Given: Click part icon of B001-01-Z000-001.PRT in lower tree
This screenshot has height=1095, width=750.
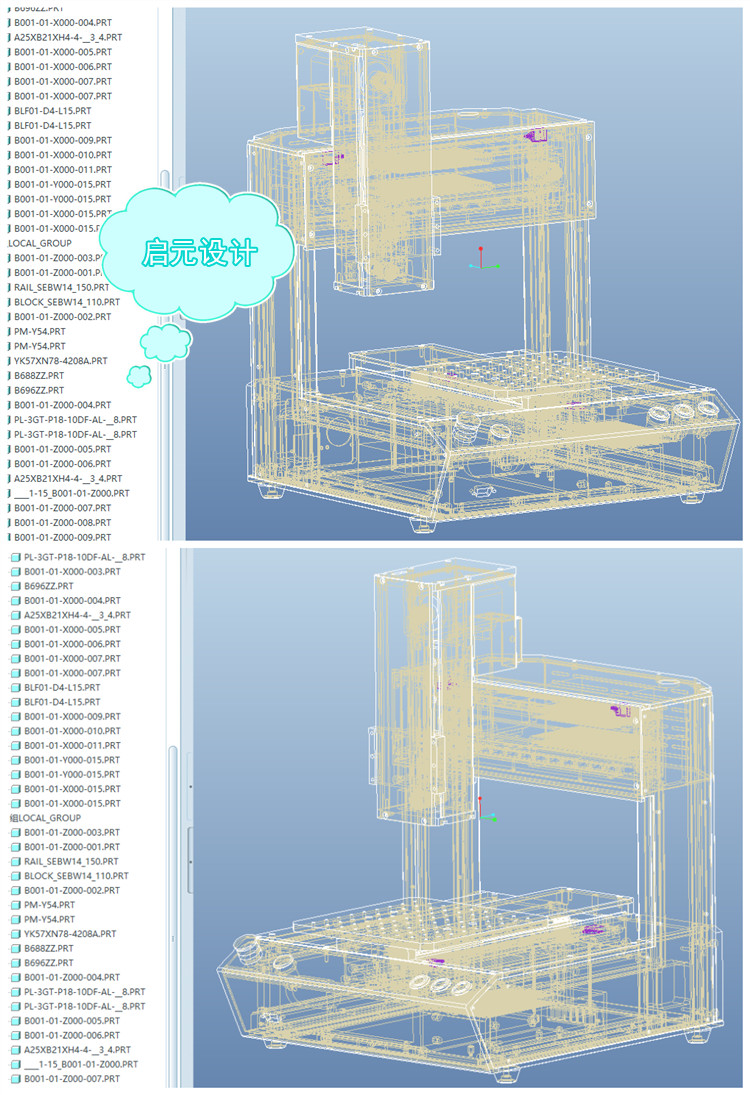Looking at the screenshot, I should 15,847.
